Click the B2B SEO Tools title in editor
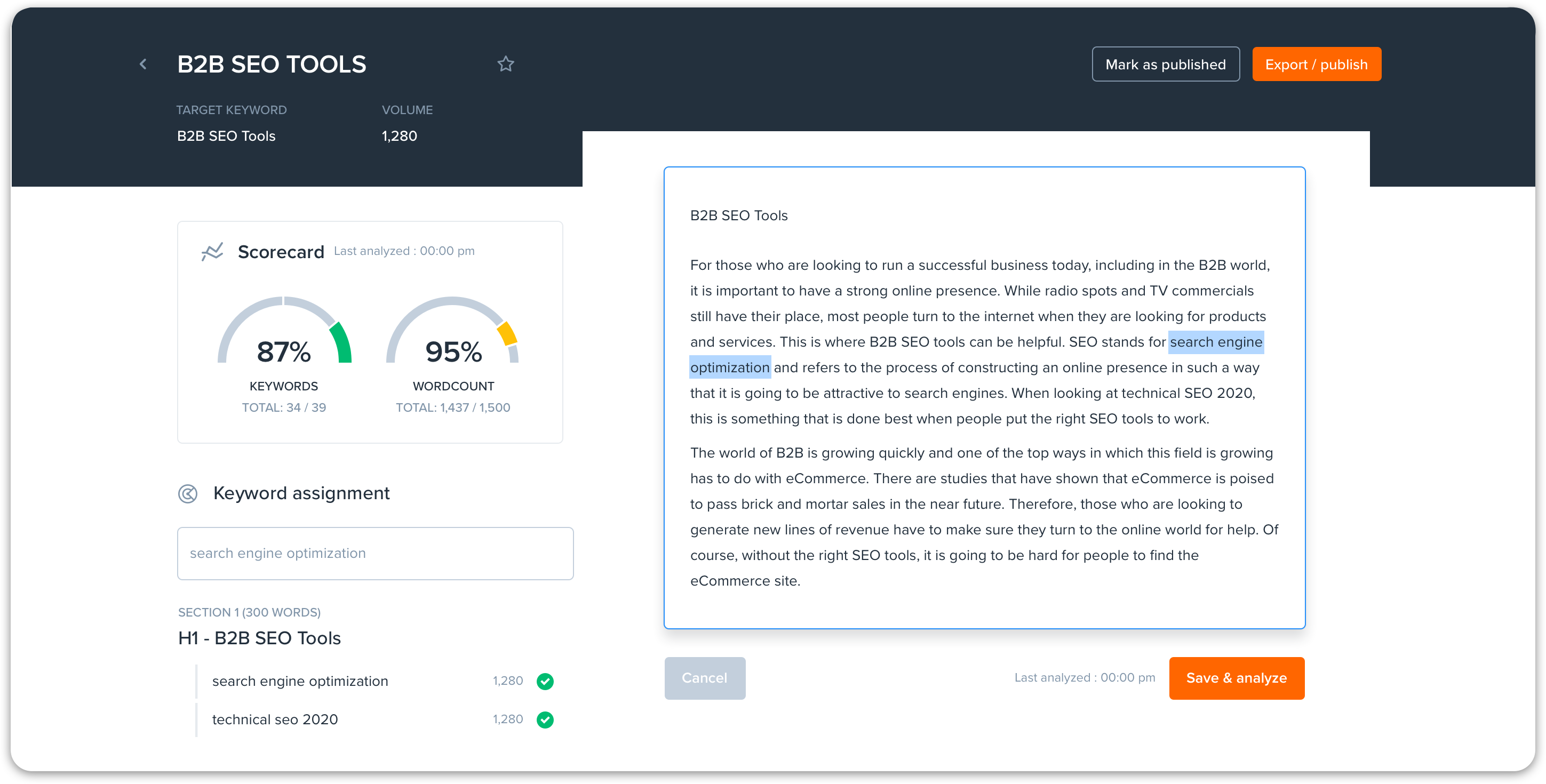This screenshot has width=1546, height=784. [x=738, y=216]
